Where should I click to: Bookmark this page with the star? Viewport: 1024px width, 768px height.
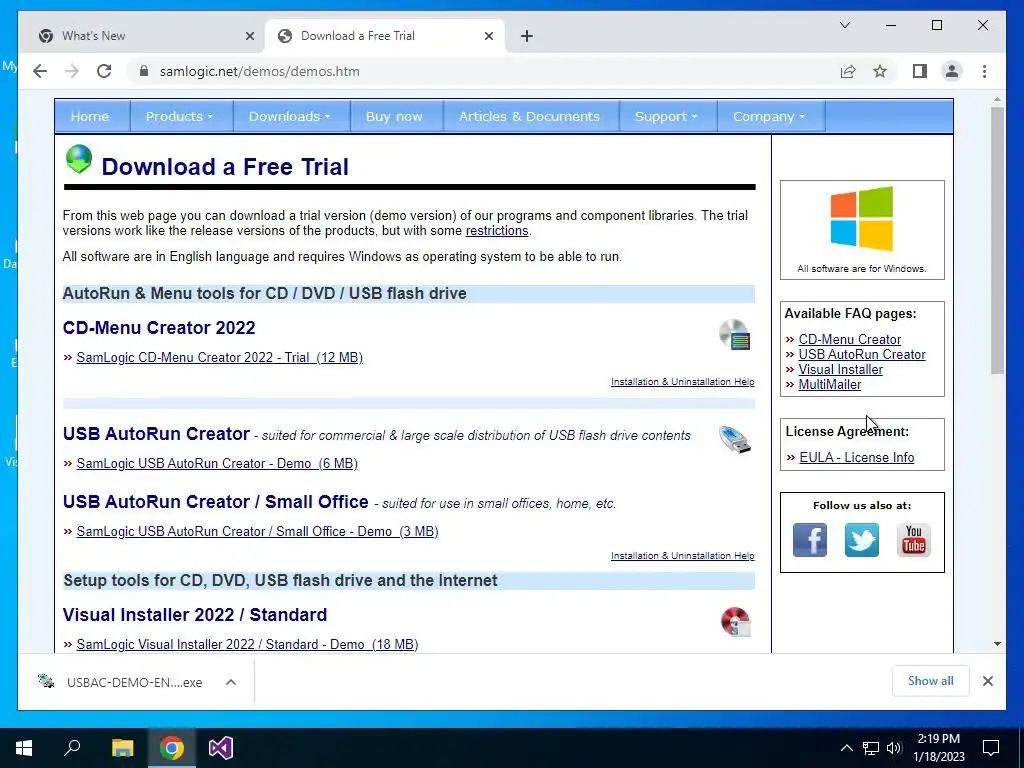click(880, 71)
